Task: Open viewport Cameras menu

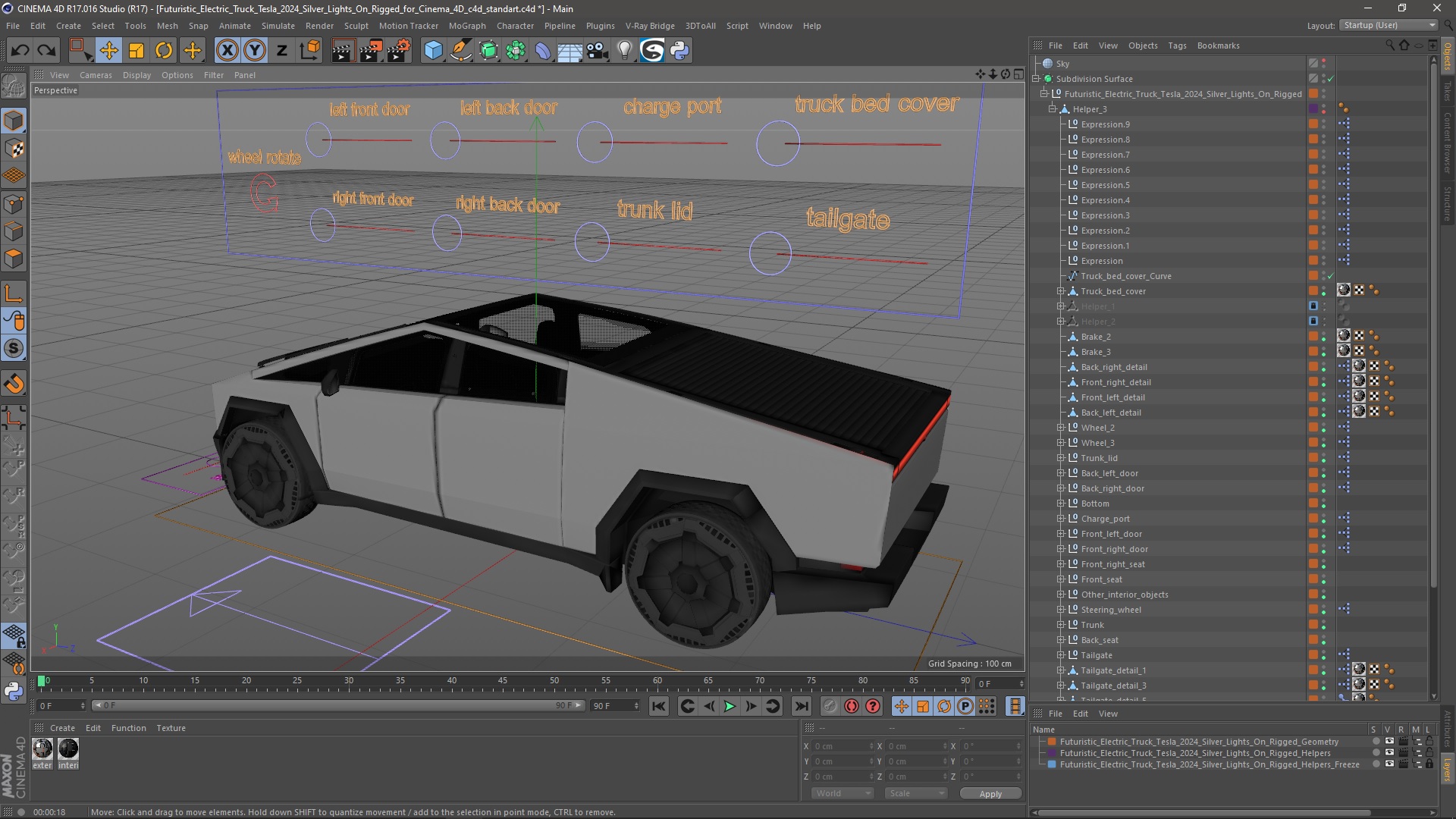Action: coord(96,75)
